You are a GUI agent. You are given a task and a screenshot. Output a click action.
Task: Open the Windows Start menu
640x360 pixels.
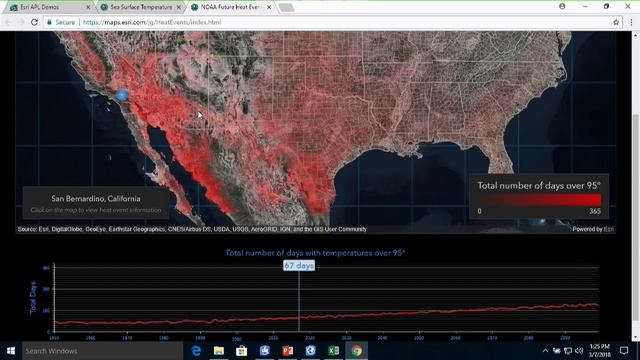tap(11, 351)
